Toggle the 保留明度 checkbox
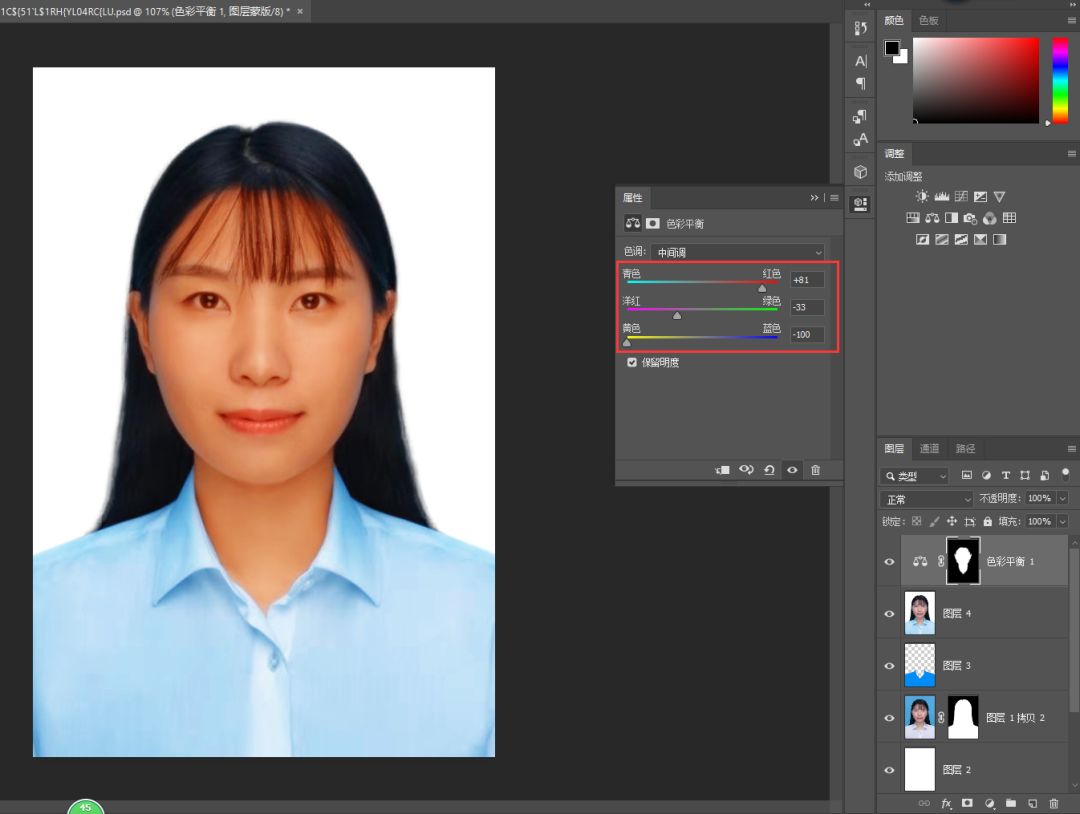This screenshot has width=1080, height=814. tap(632, 363)
